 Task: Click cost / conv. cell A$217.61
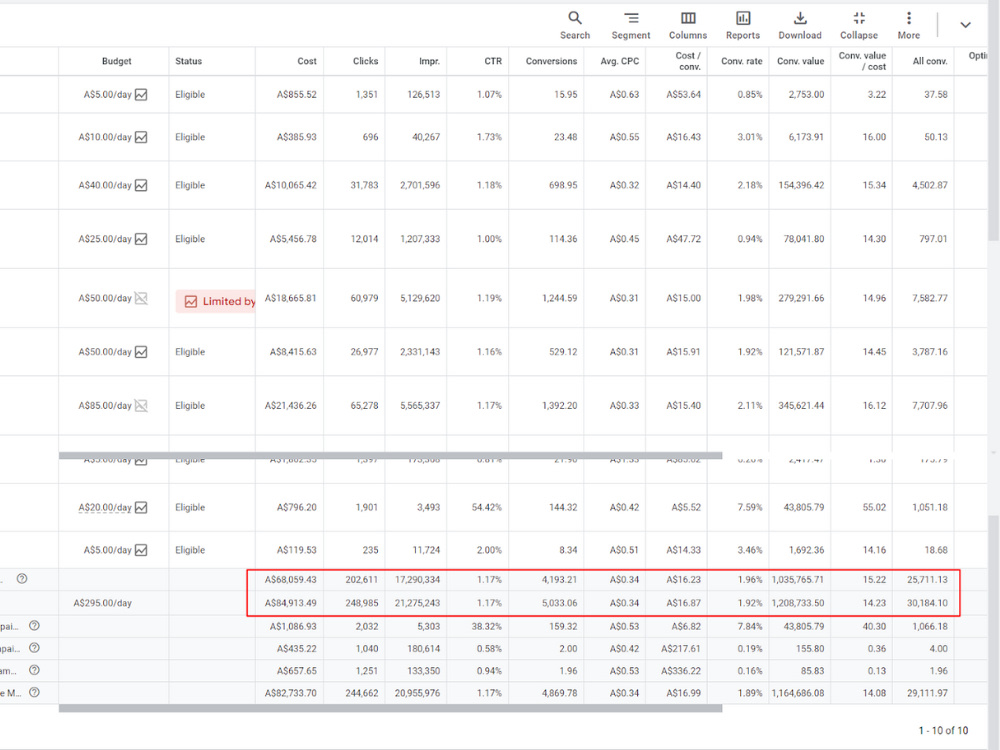tap(680, 649)
